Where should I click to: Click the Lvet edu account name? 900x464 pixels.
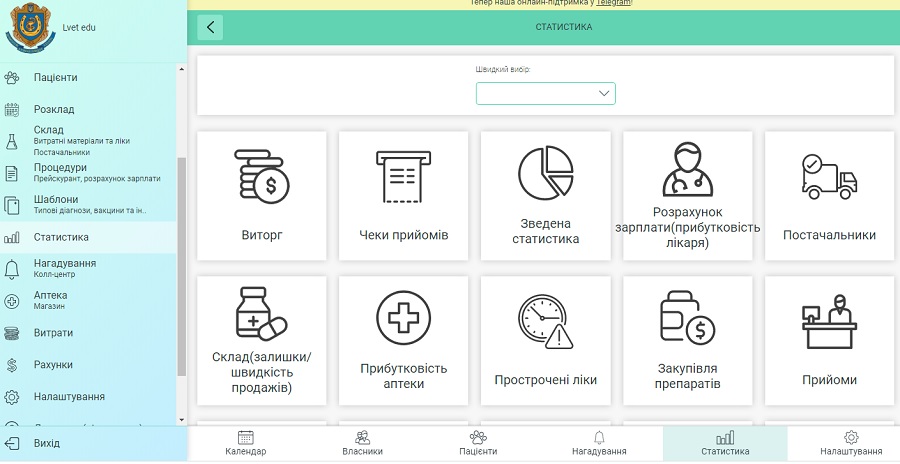(x=79, y=27)
